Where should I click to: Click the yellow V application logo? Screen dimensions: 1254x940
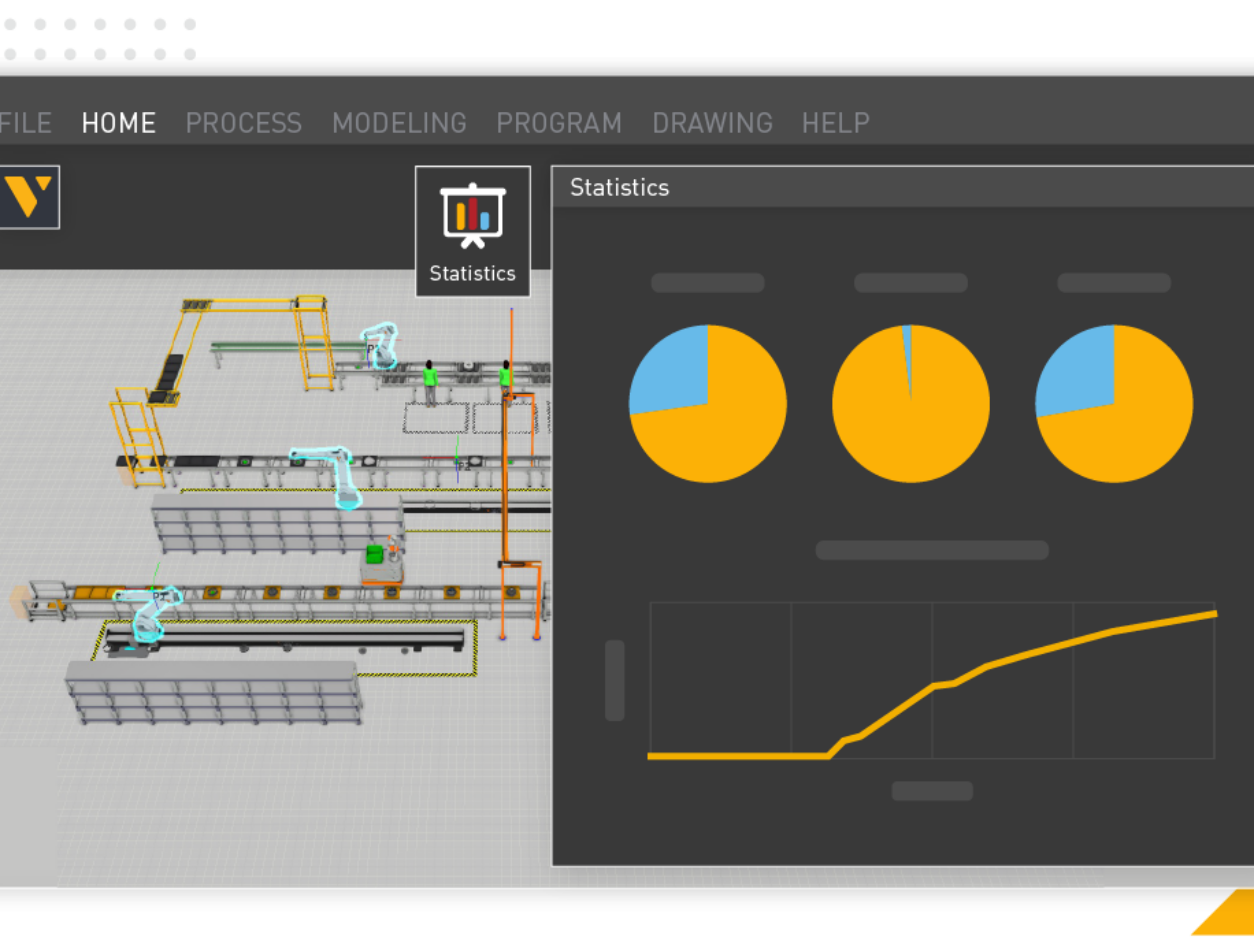[28, 197]
